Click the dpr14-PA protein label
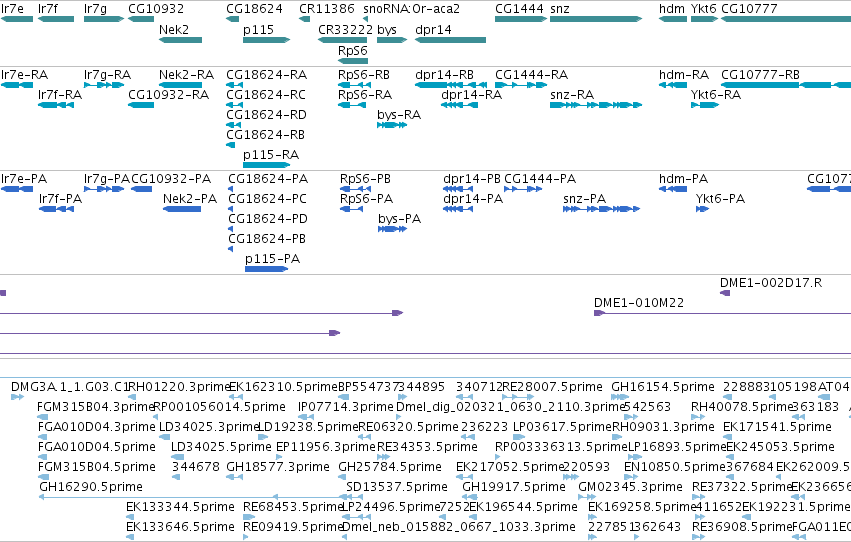The image size is (851, 542). (x=473, y=199)
